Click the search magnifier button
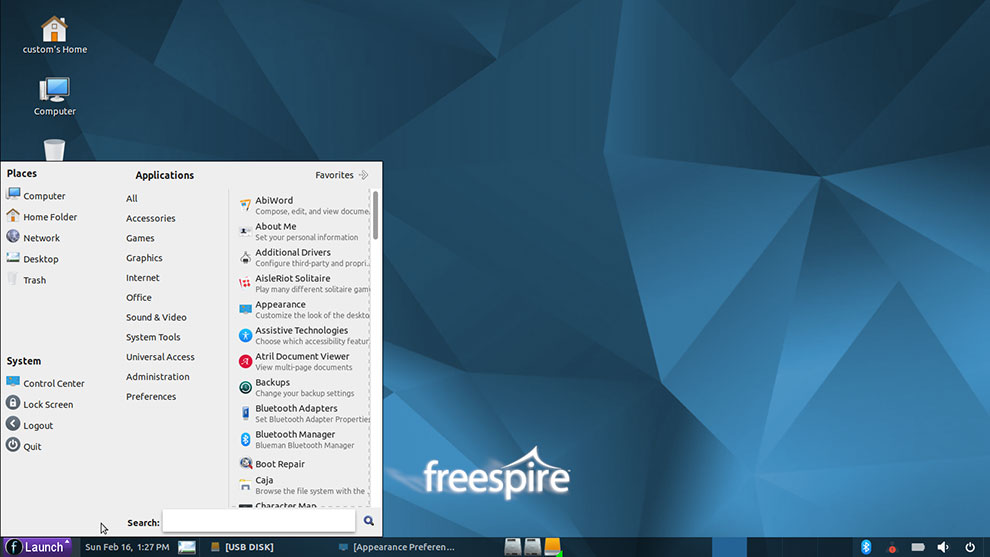Viewport: 990px width, 557px height. (x=369, y=521)
